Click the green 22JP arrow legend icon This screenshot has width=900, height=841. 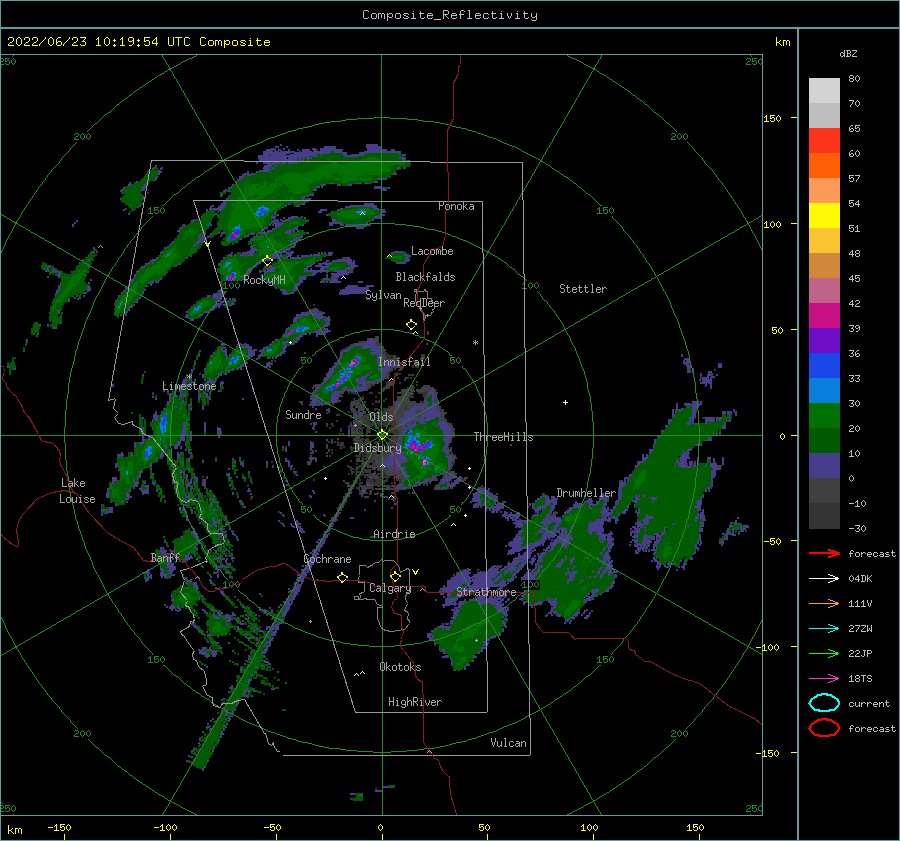click(x=824, y=653)
